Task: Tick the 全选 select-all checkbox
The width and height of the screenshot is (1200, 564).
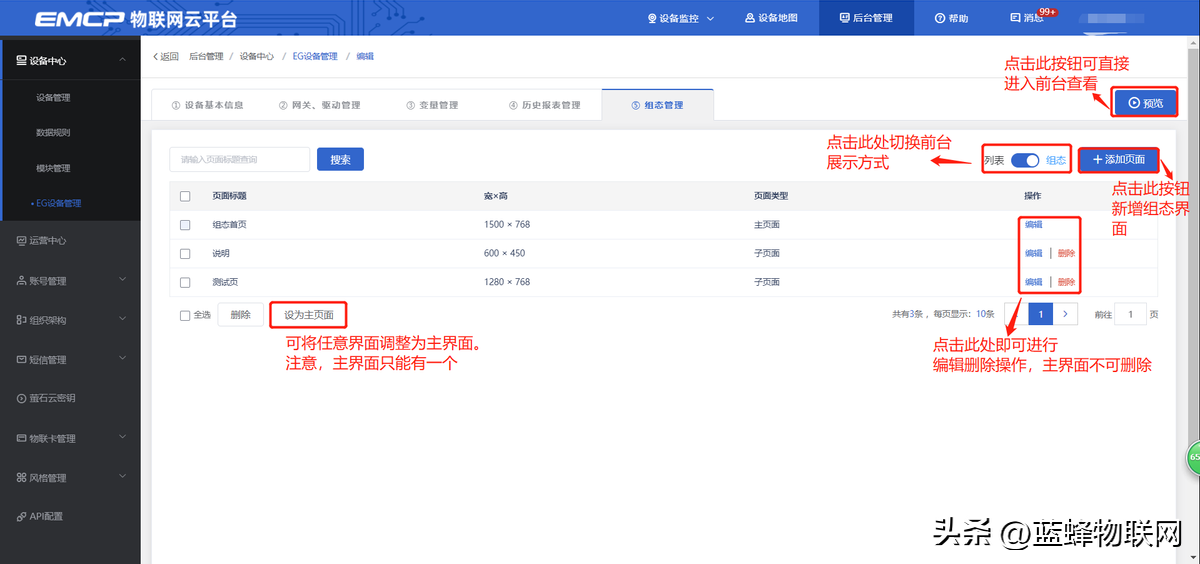Action: click(x=185, y=315)
